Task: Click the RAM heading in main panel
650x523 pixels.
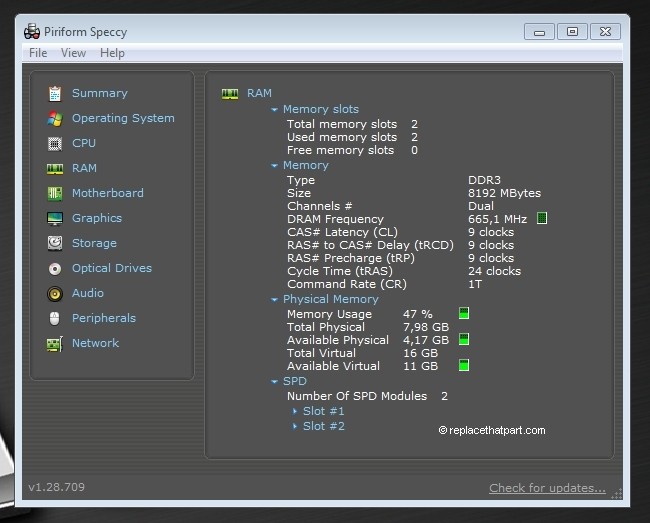Action: point(260,93)
